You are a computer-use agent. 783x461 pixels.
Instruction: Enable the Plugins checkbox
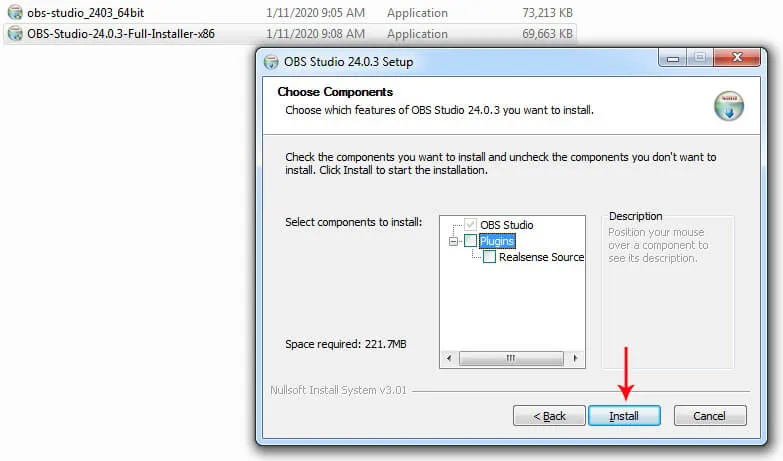click(x=470, y=241)
